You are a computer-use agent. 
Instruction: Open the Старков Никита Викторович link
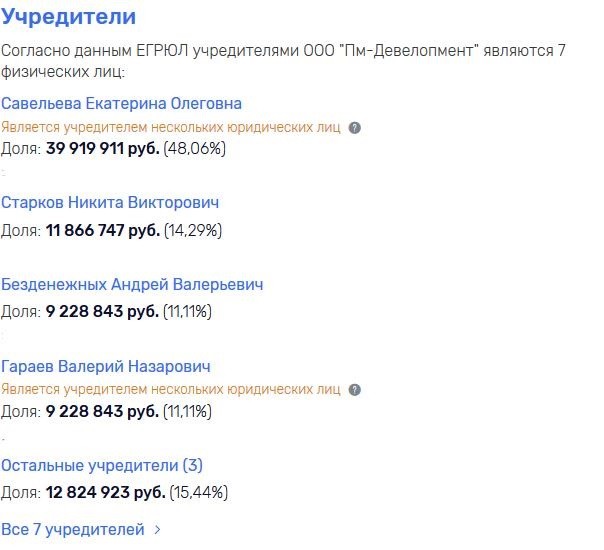110,203
